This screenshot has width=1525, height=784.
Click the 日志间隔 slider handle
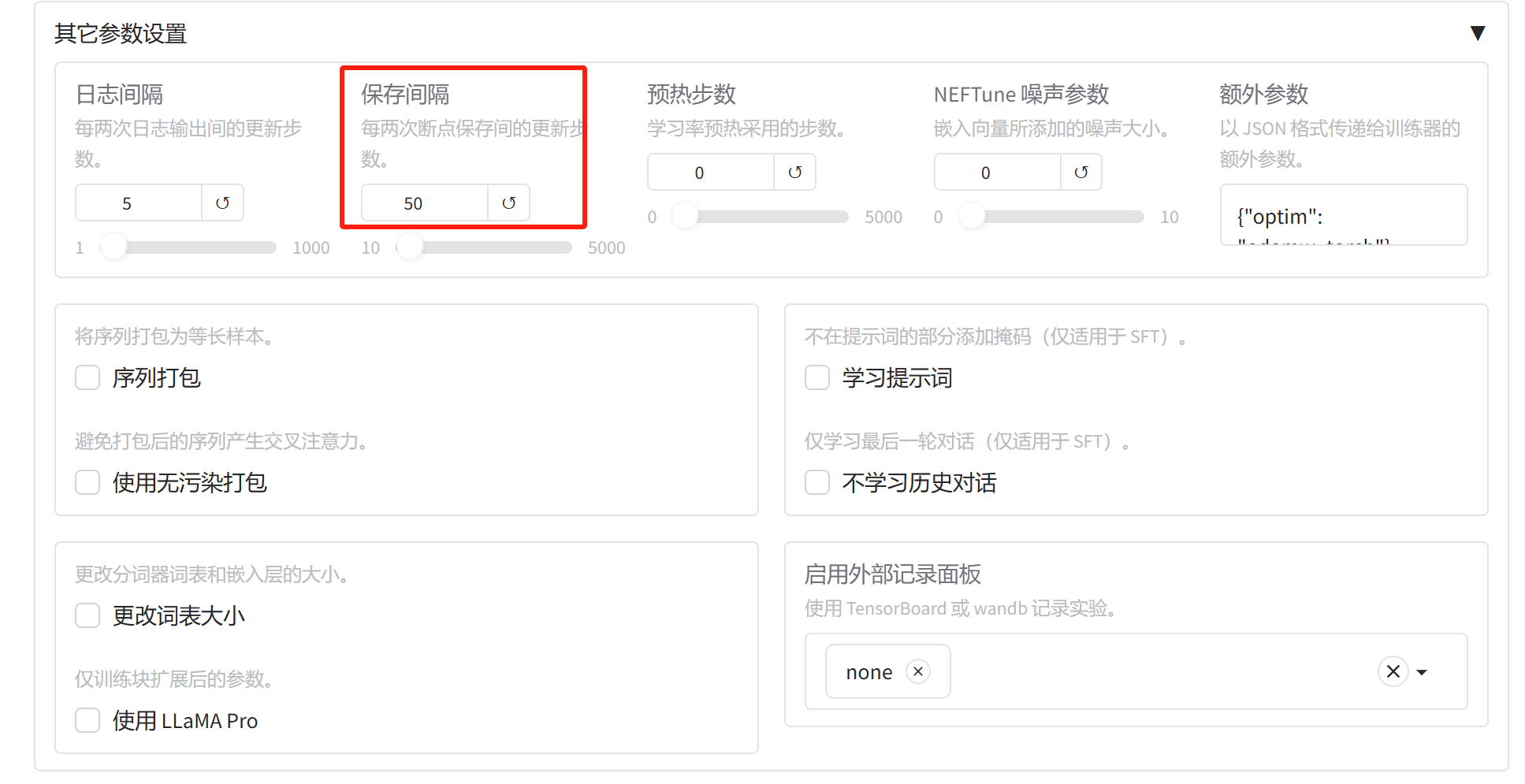tap(114, 247)
